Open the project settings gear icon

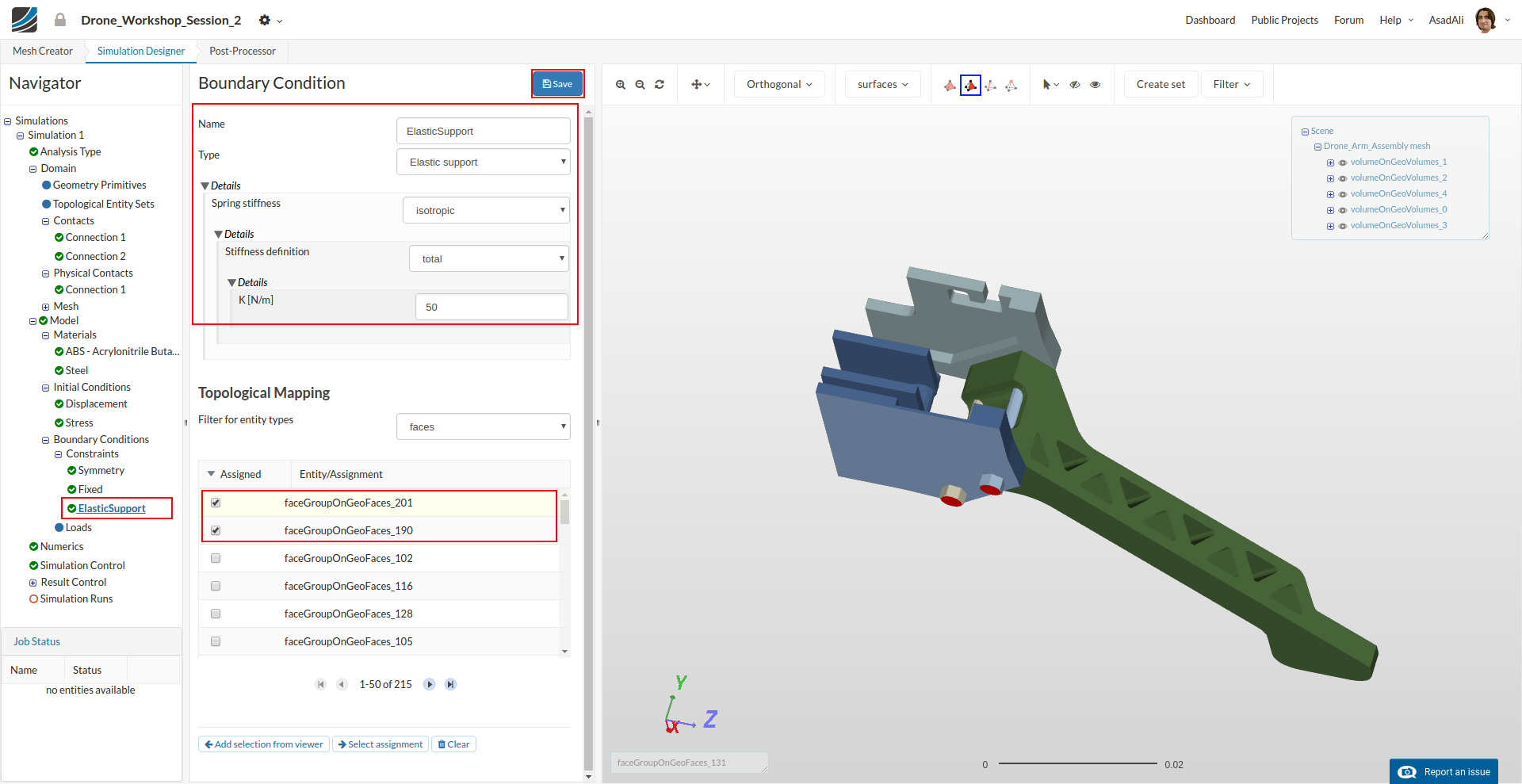[266, 21]
